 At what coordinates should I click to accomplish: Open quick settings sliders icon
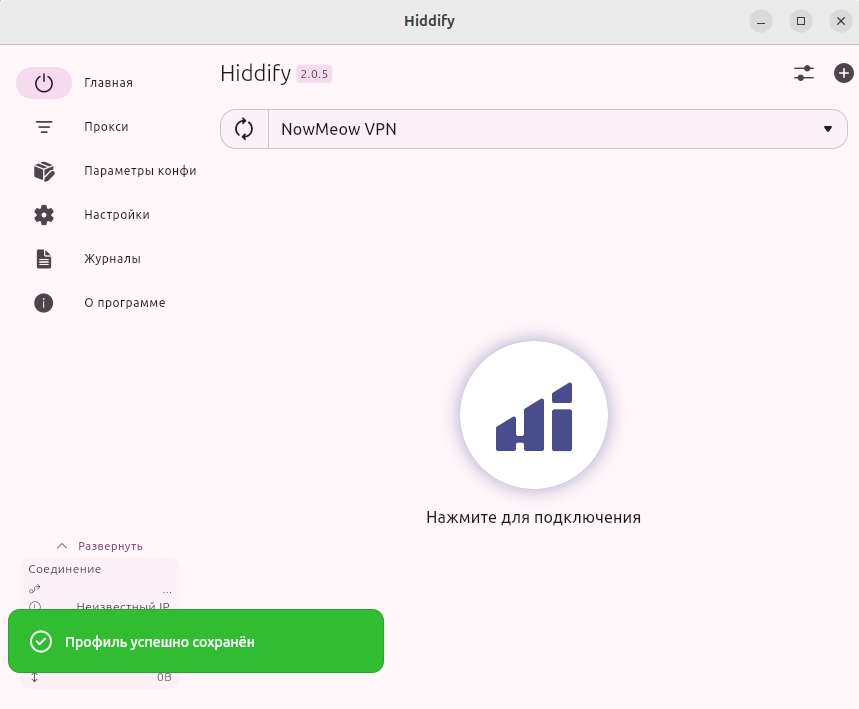click(804, 73)
